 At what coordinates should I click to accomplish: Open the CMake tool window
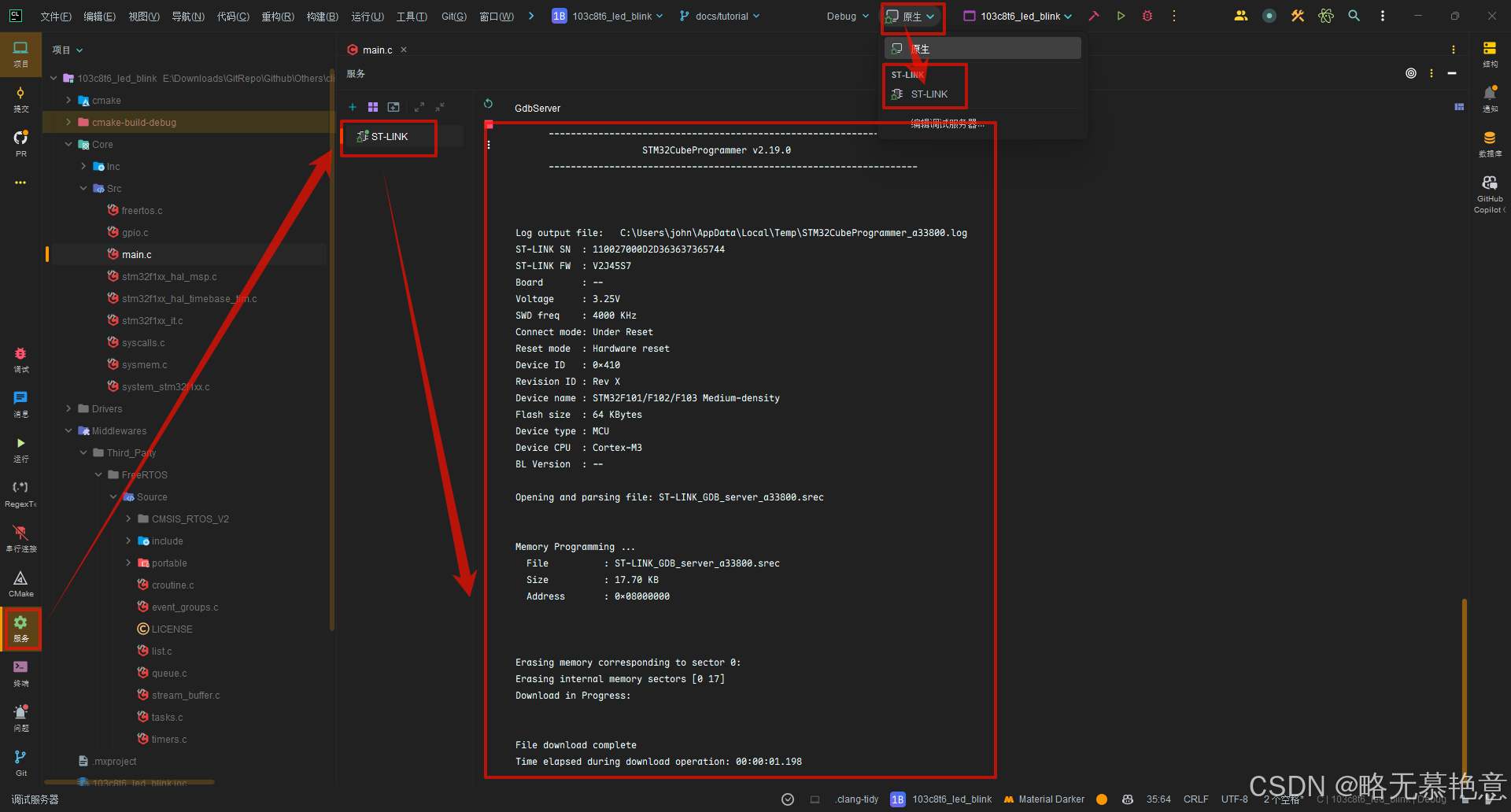coord(20,584)
